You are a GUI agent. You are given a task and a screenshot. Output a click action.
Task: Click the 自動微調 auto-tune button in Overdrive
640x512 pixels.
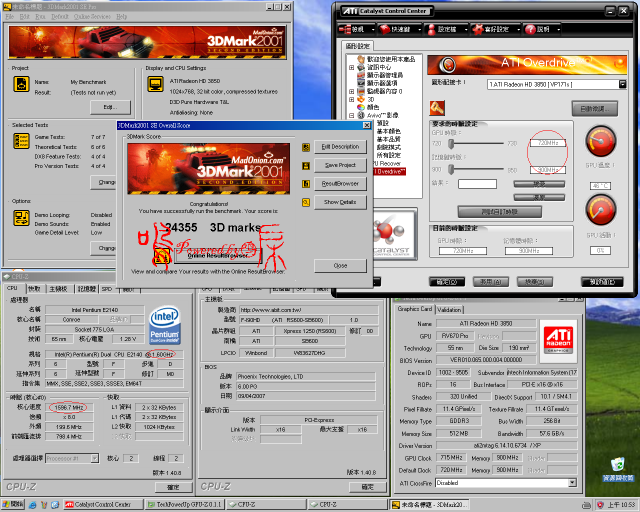coord(595,109)
